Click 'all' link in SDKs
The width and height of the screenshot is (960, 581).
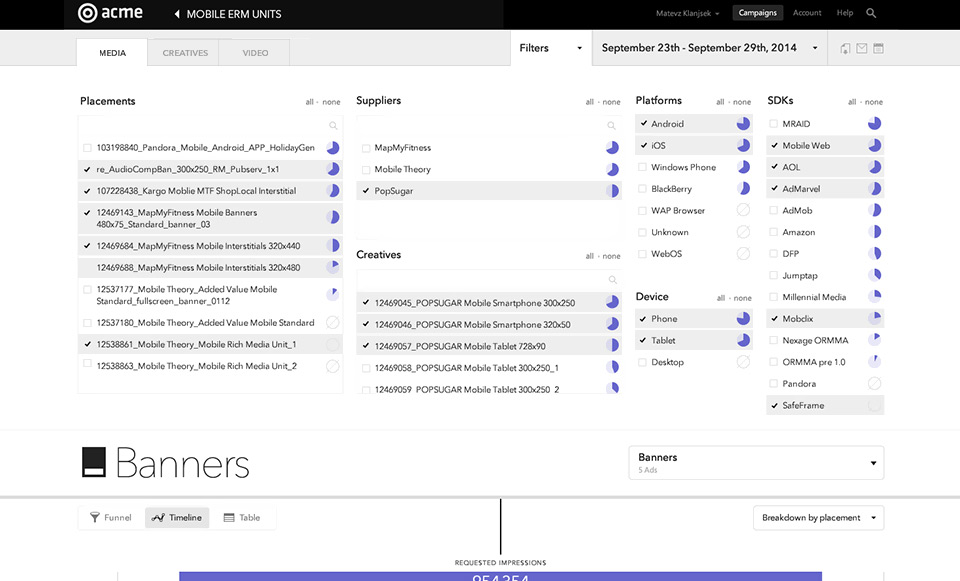pos(852,102)
